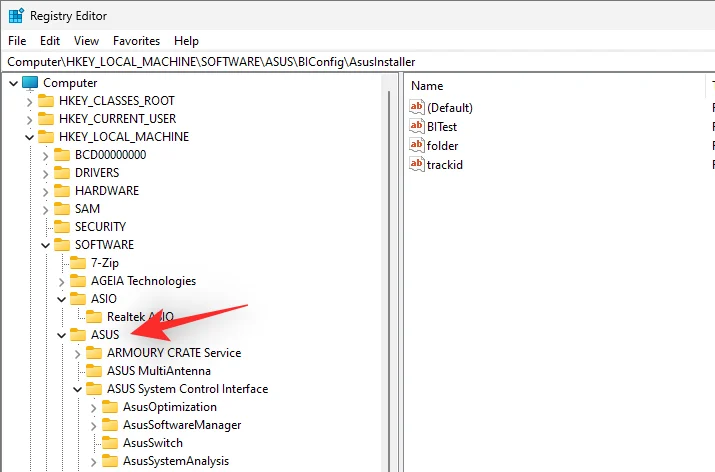Image resolution: width=715 pixels, height=472 pixels.
Task: Expand the AsusOptimization key
Action: tap(92, 407)
